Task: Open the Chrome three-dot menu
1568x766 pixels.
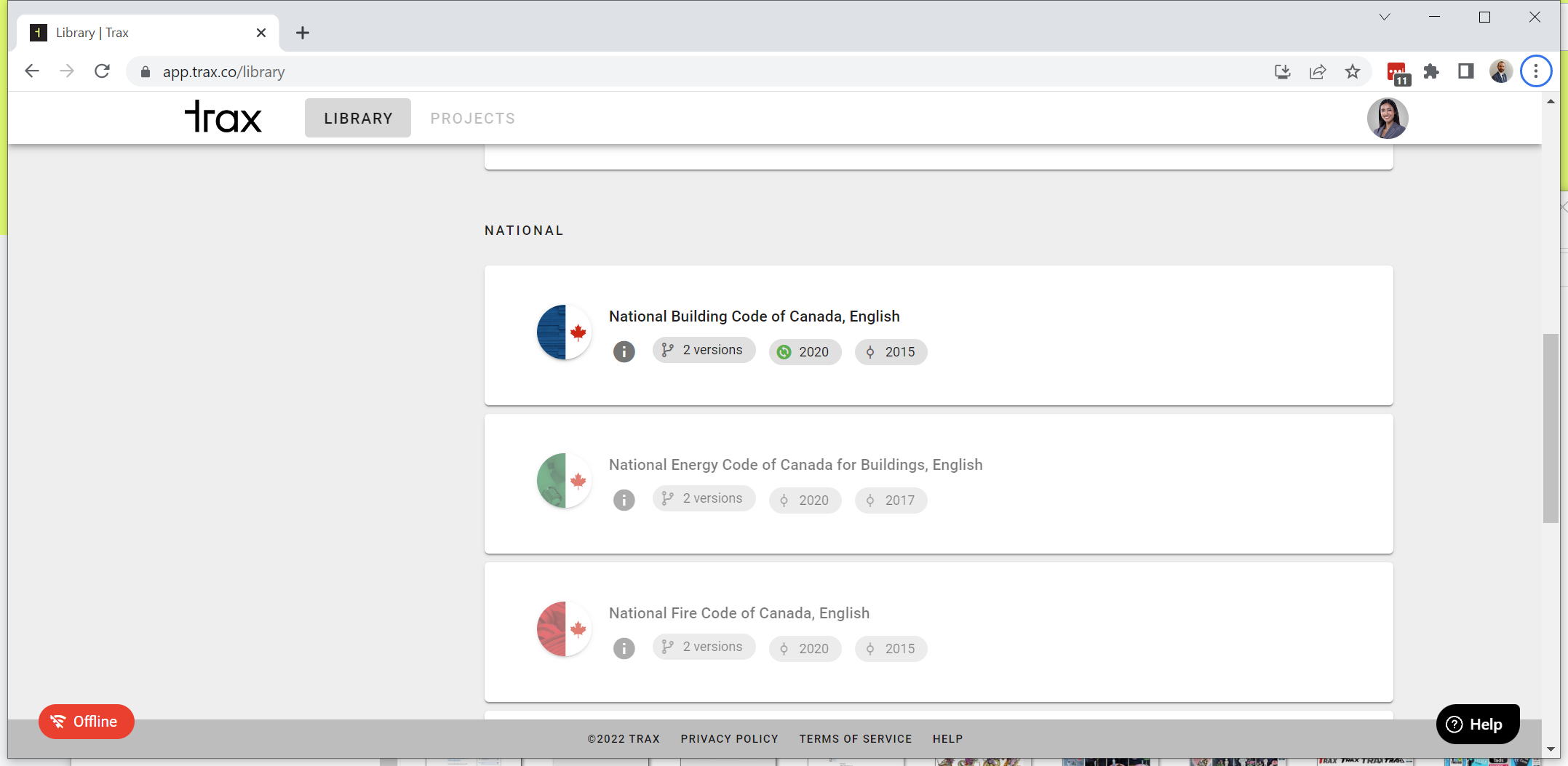Action: coord(1536,71)
